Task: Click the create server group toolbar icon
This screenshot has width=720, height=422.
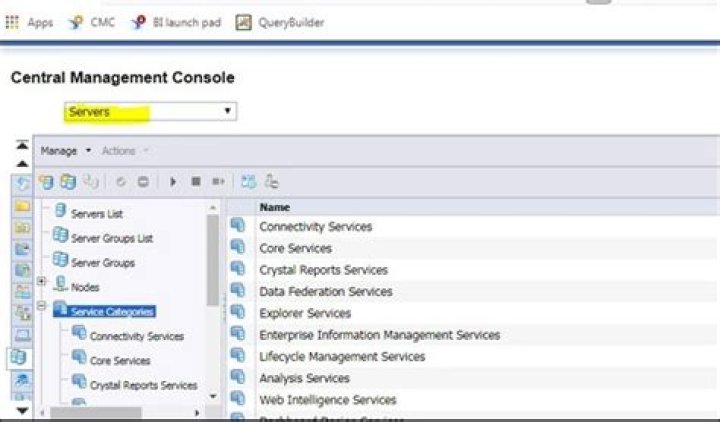Action: 68,182
